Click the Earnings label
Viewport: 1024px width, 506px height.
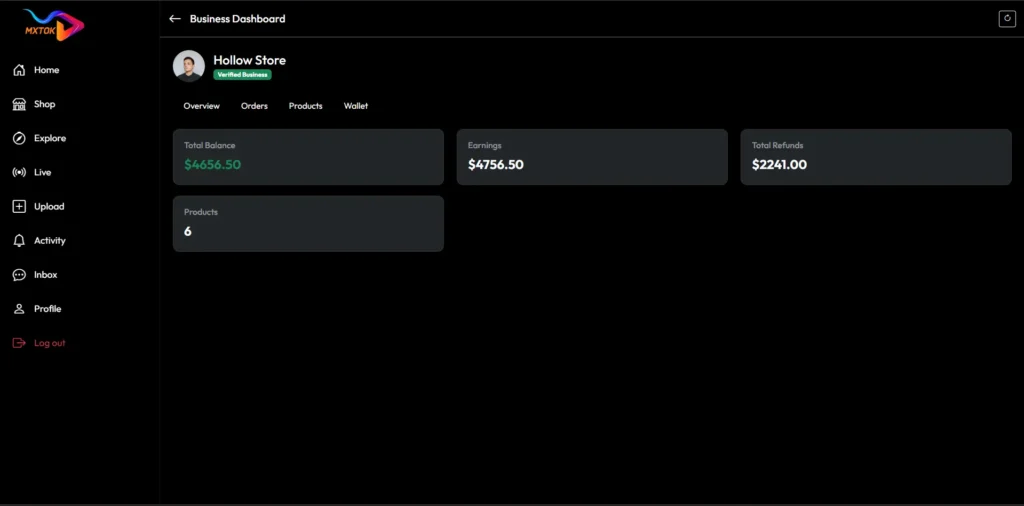485,146
